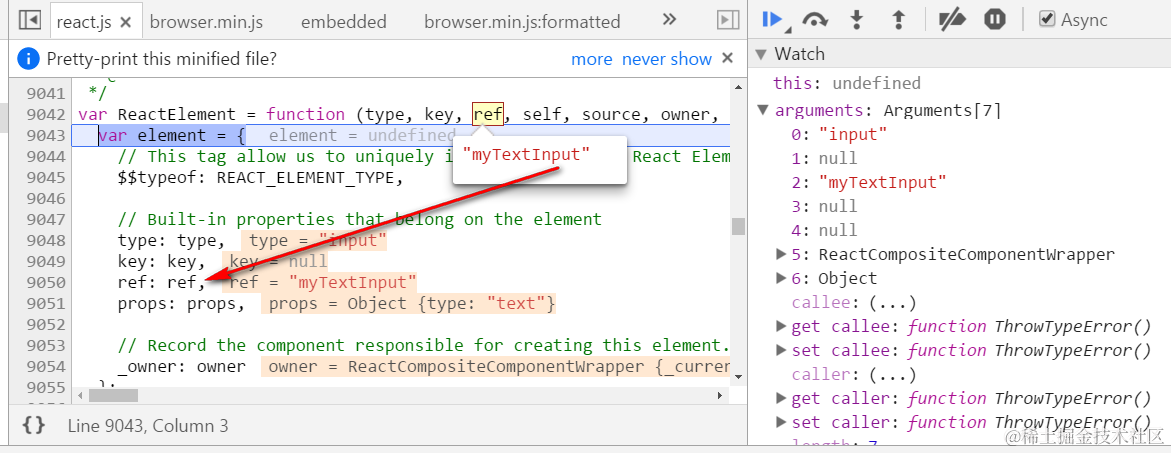The height and width of the screenshot is (453, 1171).
Task: Click the 'caller: (...)' getter entry
Action: (x=854, y=374)
